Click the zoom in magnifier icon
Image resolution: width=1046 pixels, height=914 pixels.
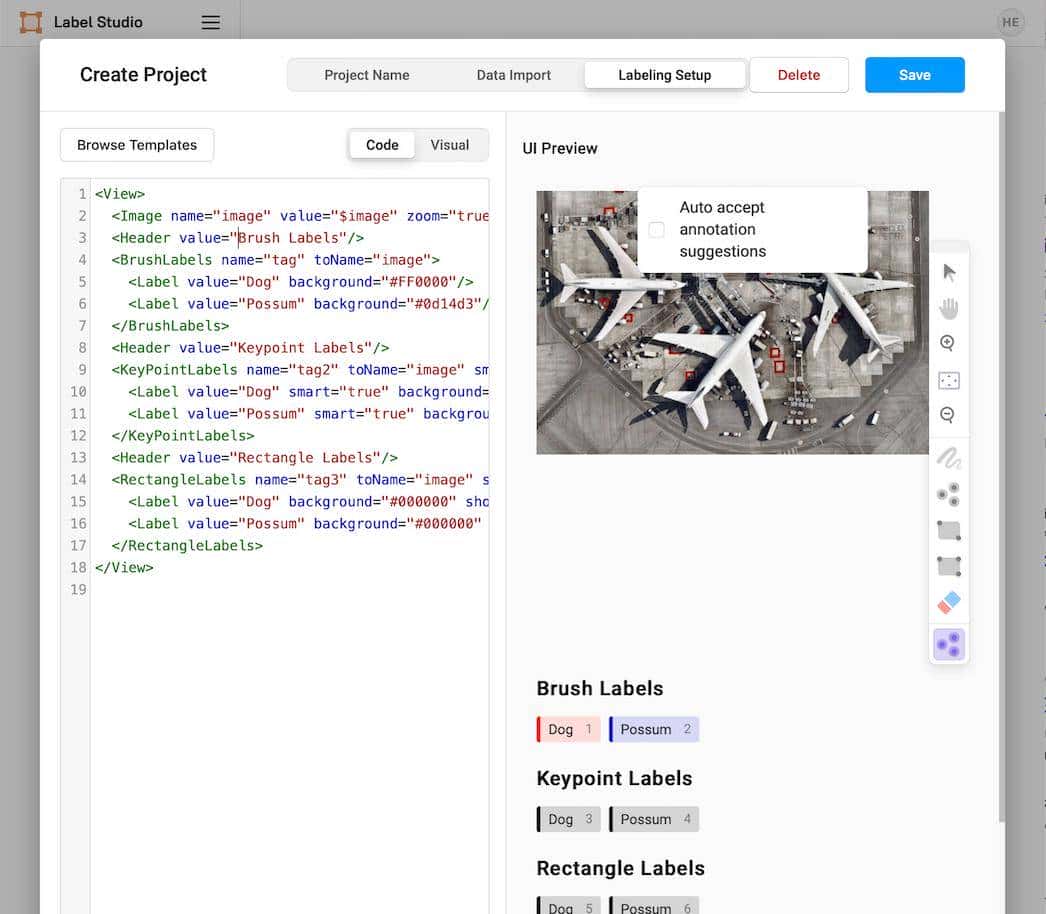point(948,343)
